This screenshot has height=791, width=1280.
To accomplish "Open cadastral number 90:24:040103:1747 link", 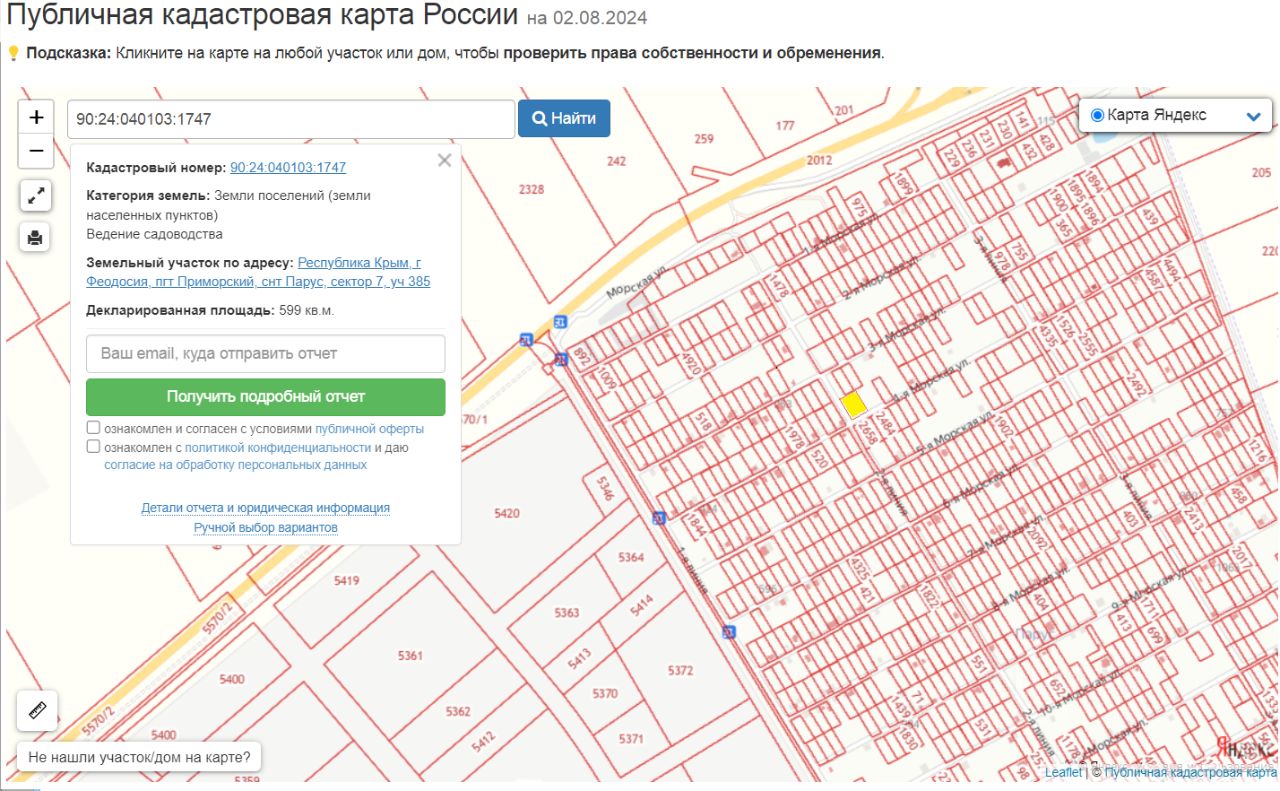I will coord(288,167).
